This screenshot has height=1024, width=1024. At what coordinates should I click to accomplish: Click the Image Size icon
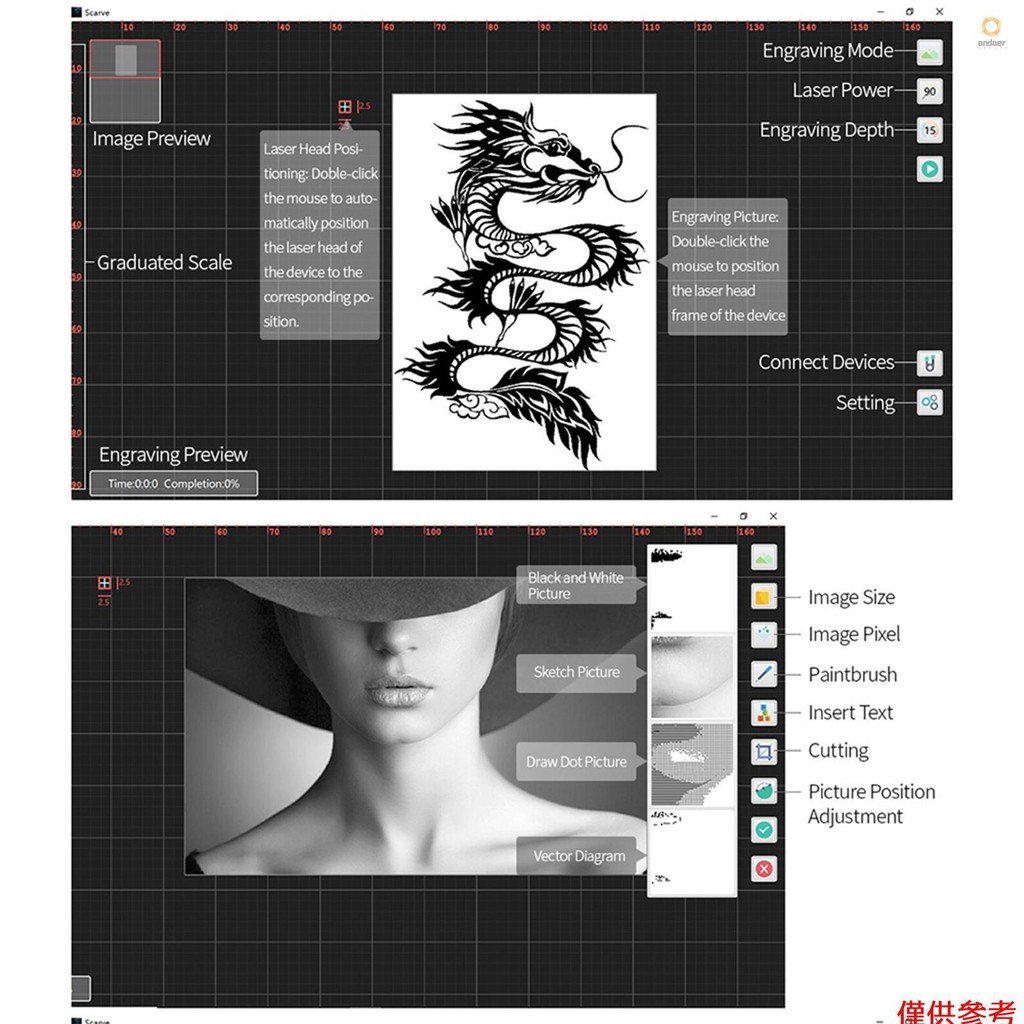click(x=764, y=597)
